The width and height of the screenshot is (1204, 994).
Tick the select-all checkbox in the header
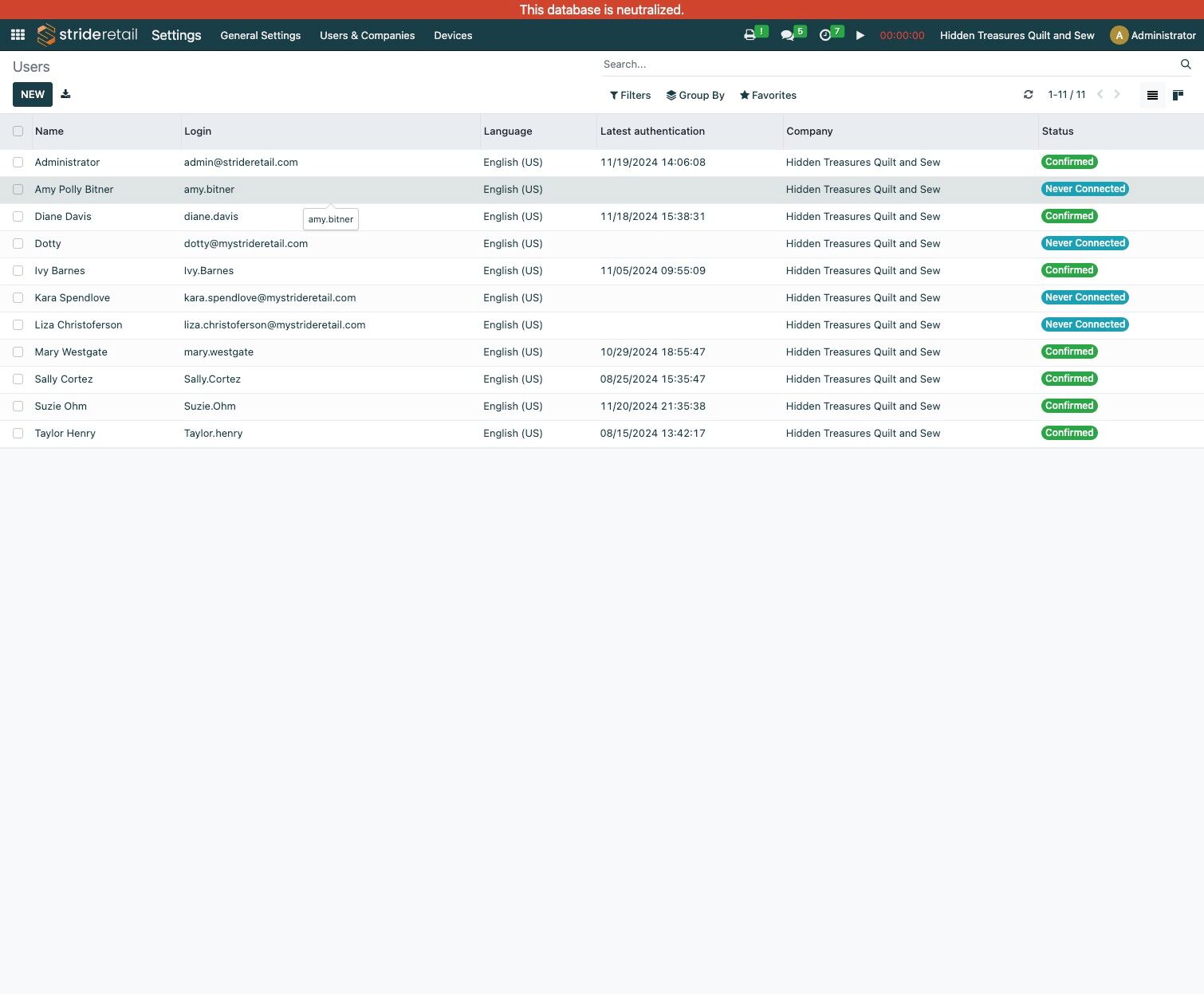pyautogui.click(x=18, y=131)
